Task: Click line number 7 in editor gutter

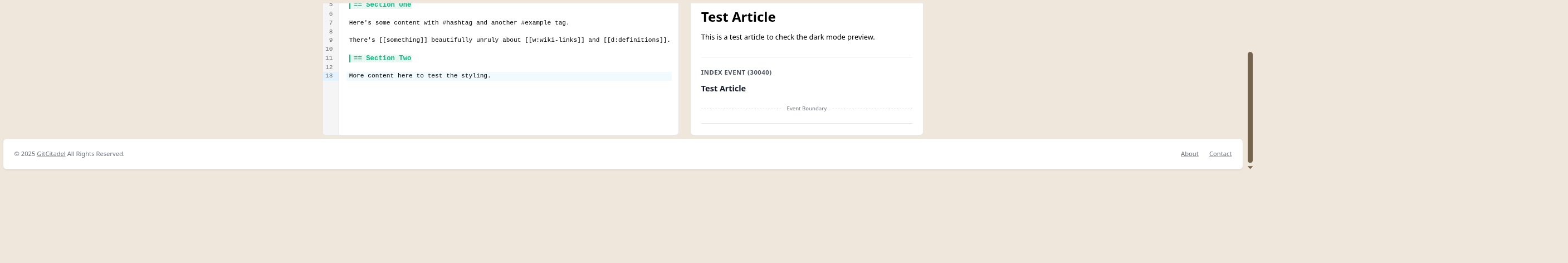Action: pos(330,23)
